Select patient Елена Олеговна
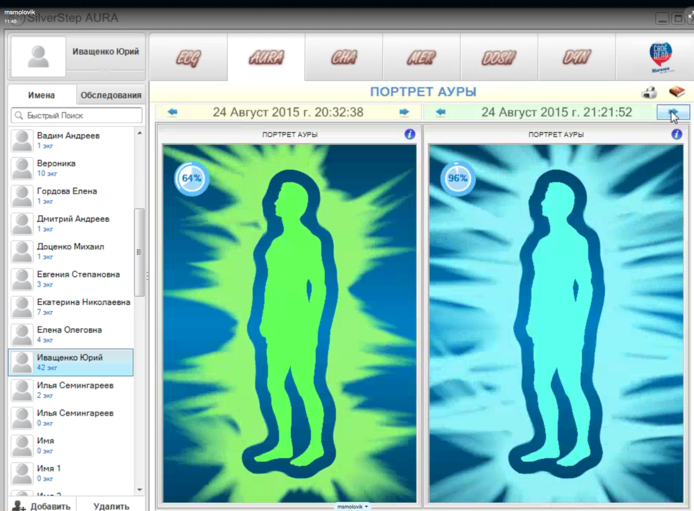 click(71, 334)
